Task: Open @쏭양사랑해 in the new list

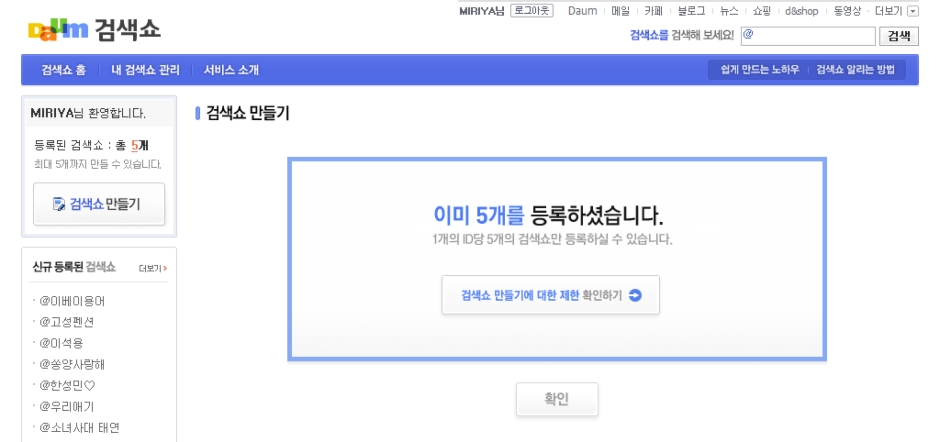Action: pyautogui.click(x=72, y=364)
